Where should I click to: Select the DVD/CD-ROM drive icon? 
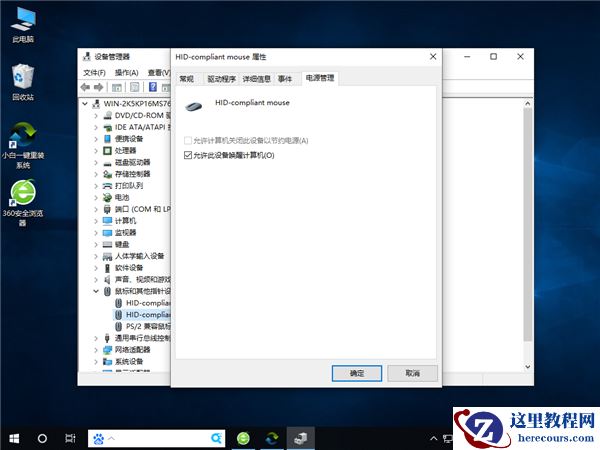click(108, 115)
